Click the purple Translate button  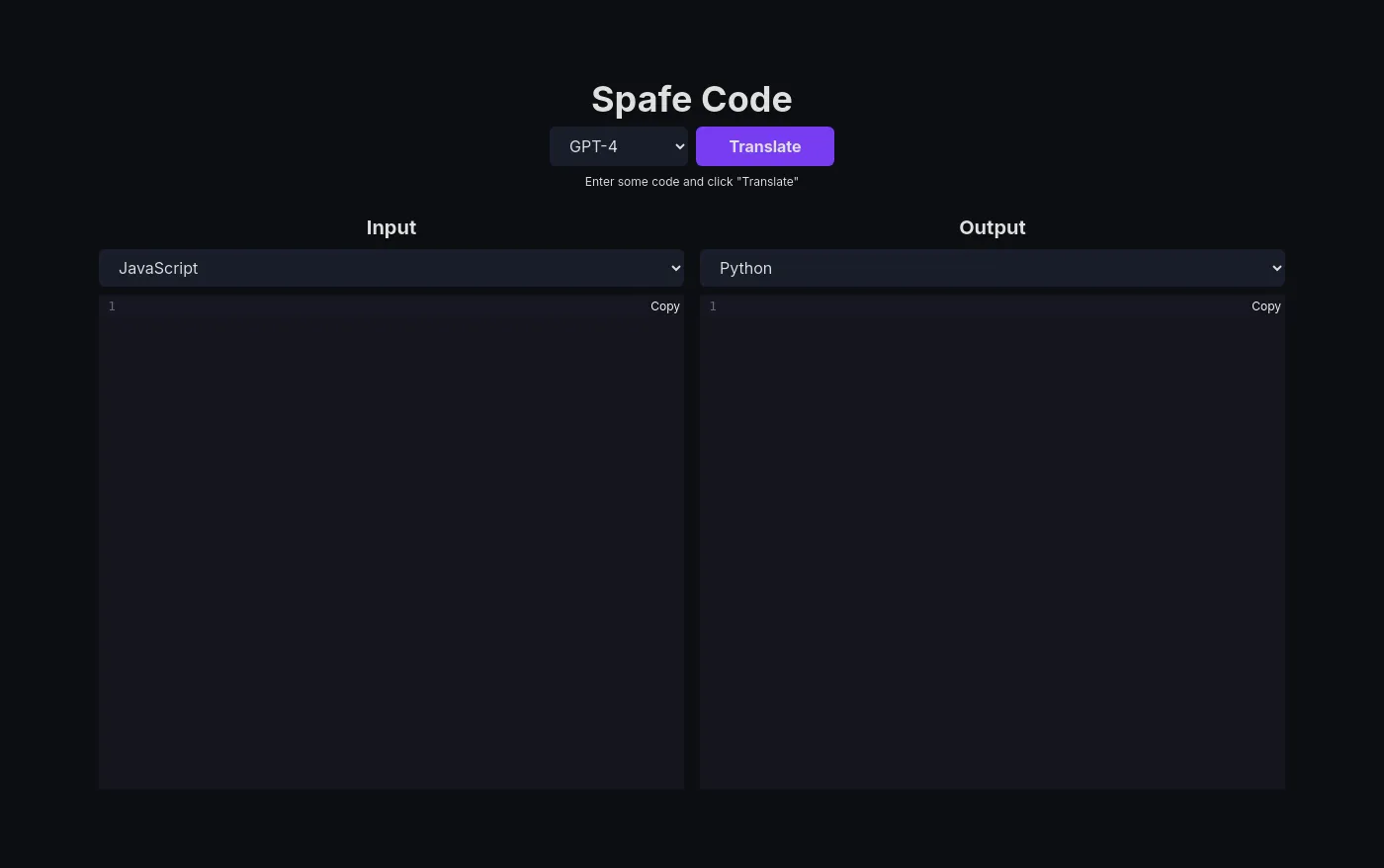point(765,146)
